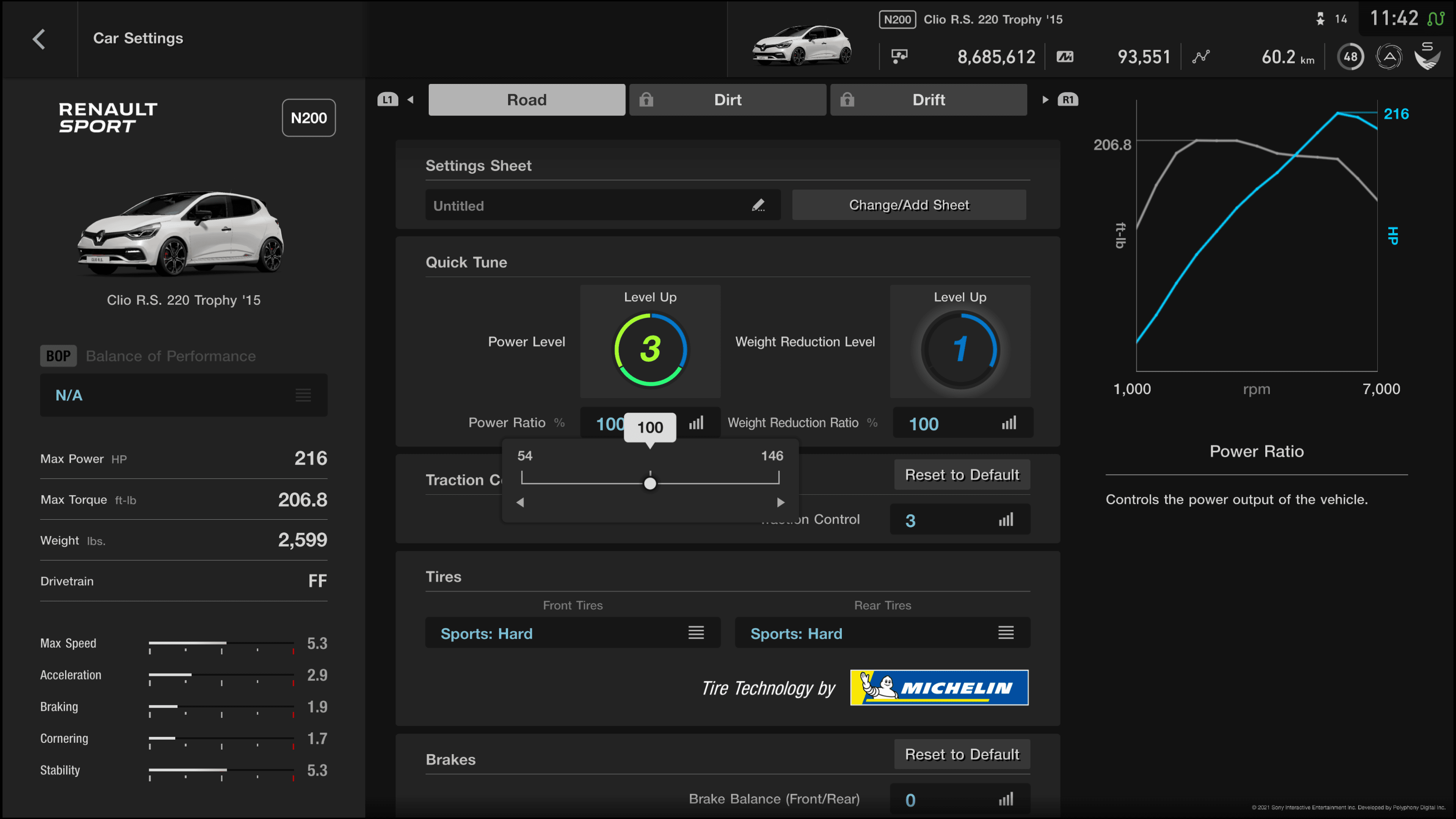Screen dimensions: 1456x819
Task: Click the lock icon on Drift tab
Action: 847,99
